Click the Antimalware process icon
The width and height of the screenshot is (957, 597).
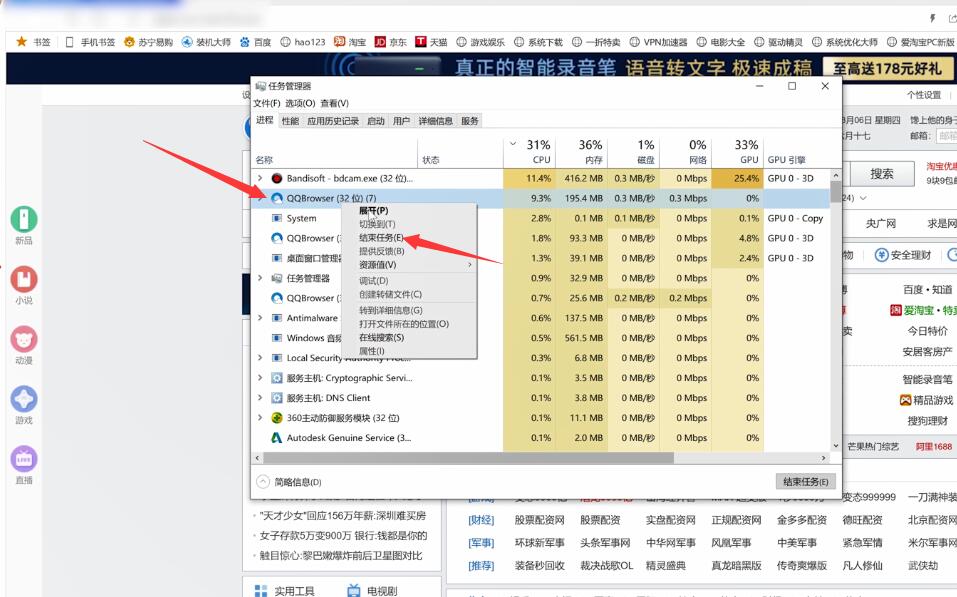pos(276,318)
